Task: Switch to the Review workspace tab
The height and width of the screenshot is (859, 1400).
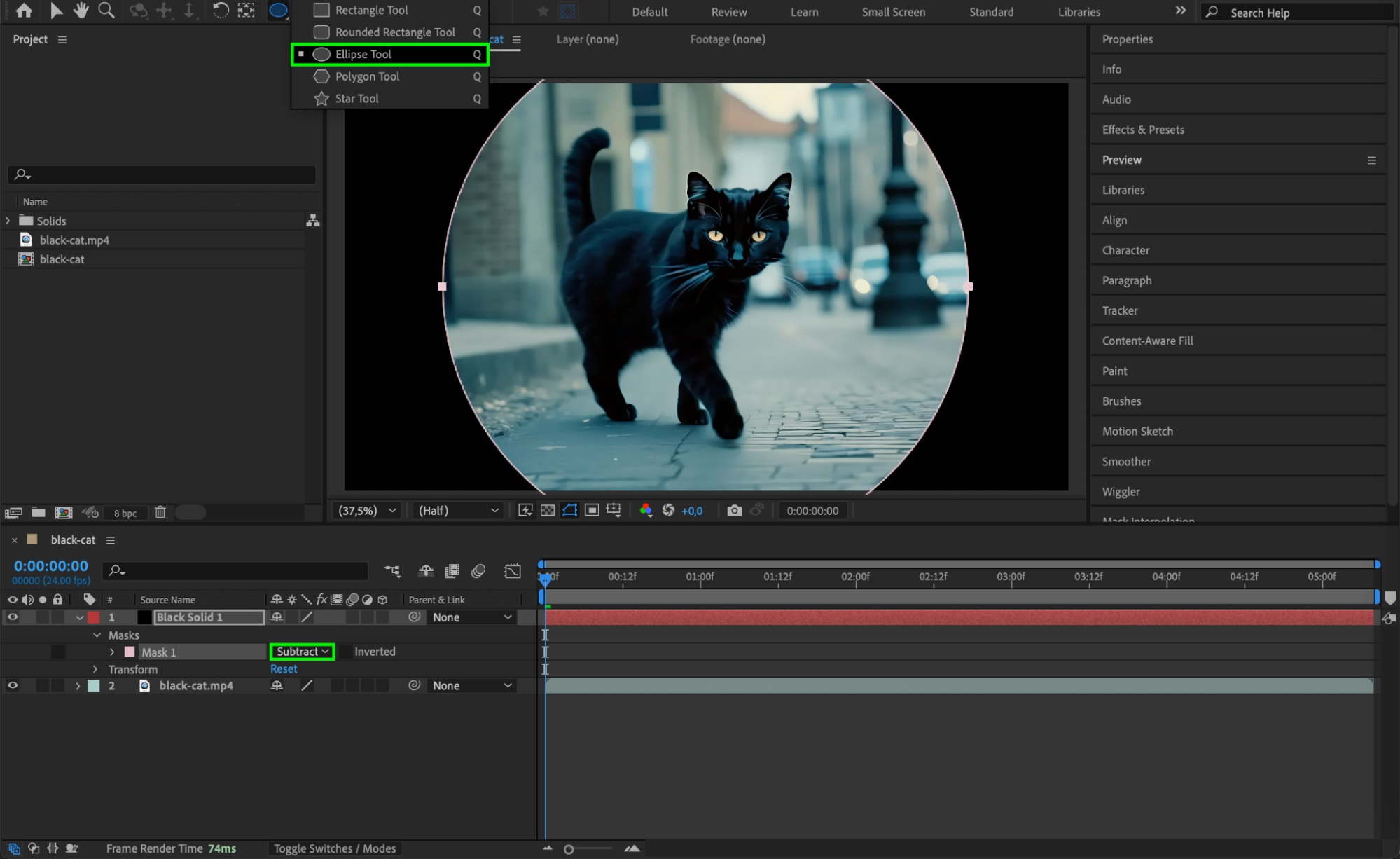Action: click(x=728, y=12)
